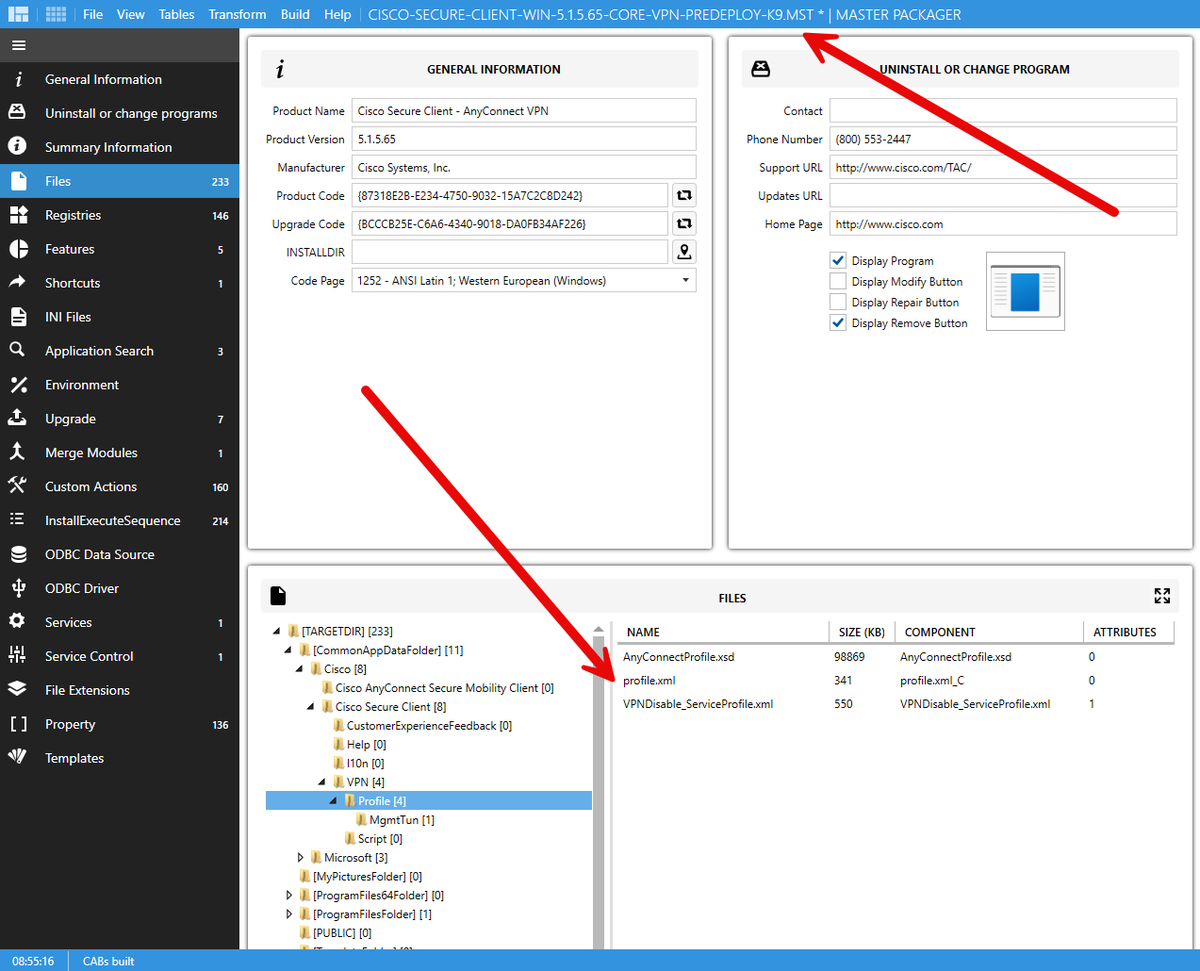Enable the Display Modify Button option
Image resolution: width=1200 pixels, height=971 pixels.
point(838,281)
